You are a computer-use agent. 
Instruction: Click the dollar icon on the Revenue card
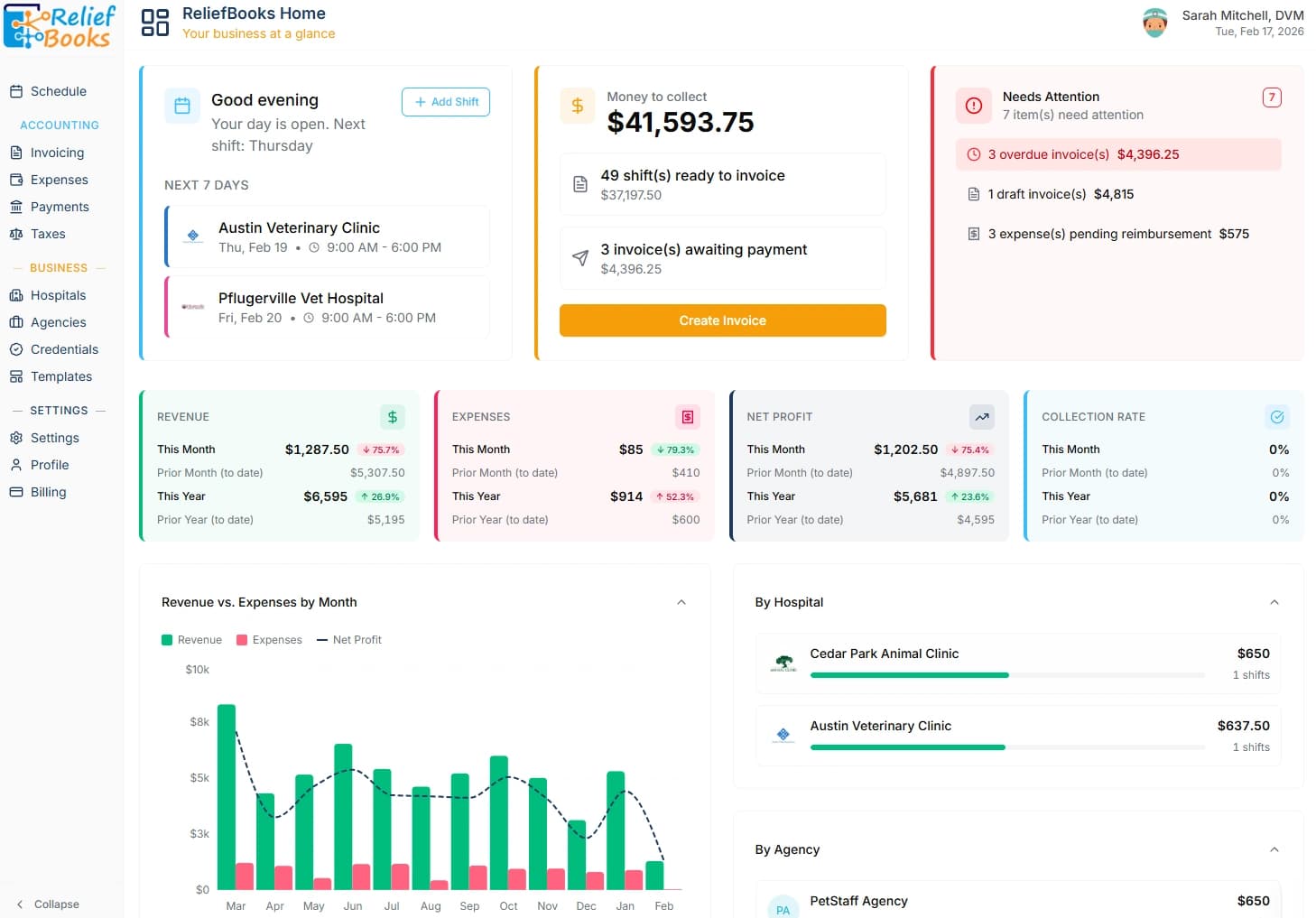pos(392,416)
